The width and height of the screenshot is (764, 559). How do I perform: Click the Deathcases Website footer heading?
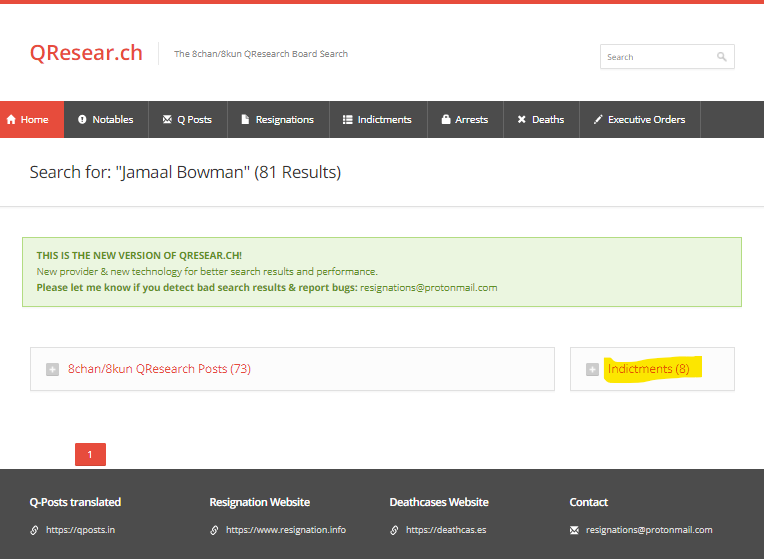pyautogui.click(x=439, y=502)
